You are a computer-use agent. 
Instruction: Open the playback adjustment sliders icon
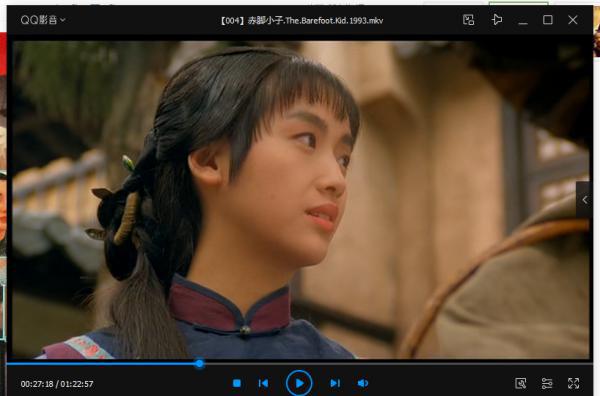(x=547, y=383)
